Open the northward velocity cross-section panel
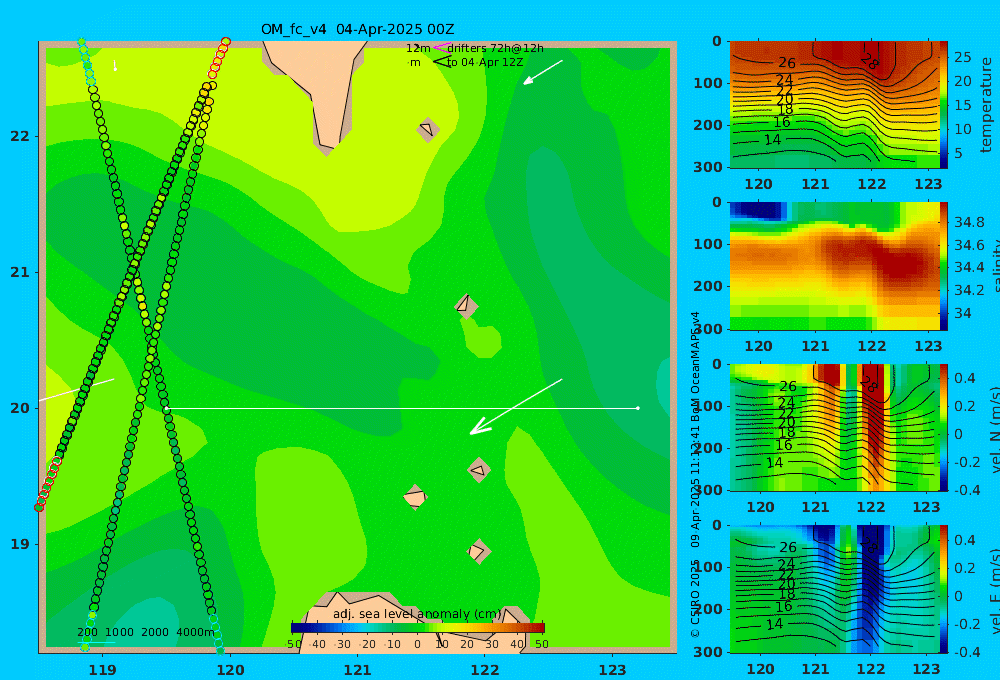 834,427
